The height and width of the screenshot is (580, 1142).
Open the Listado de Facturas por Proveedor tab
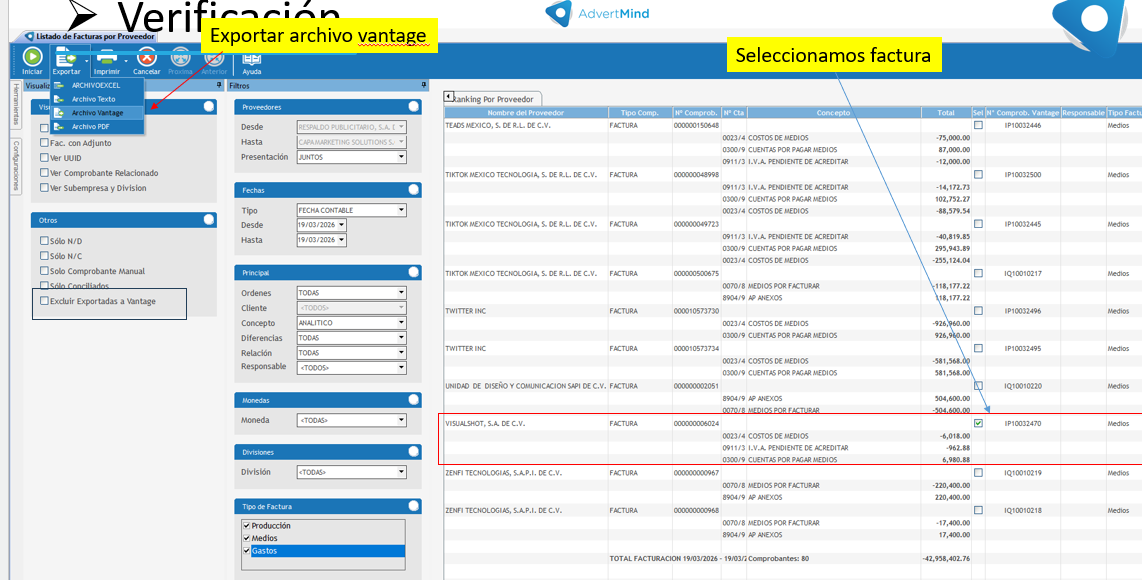(90, 36)
